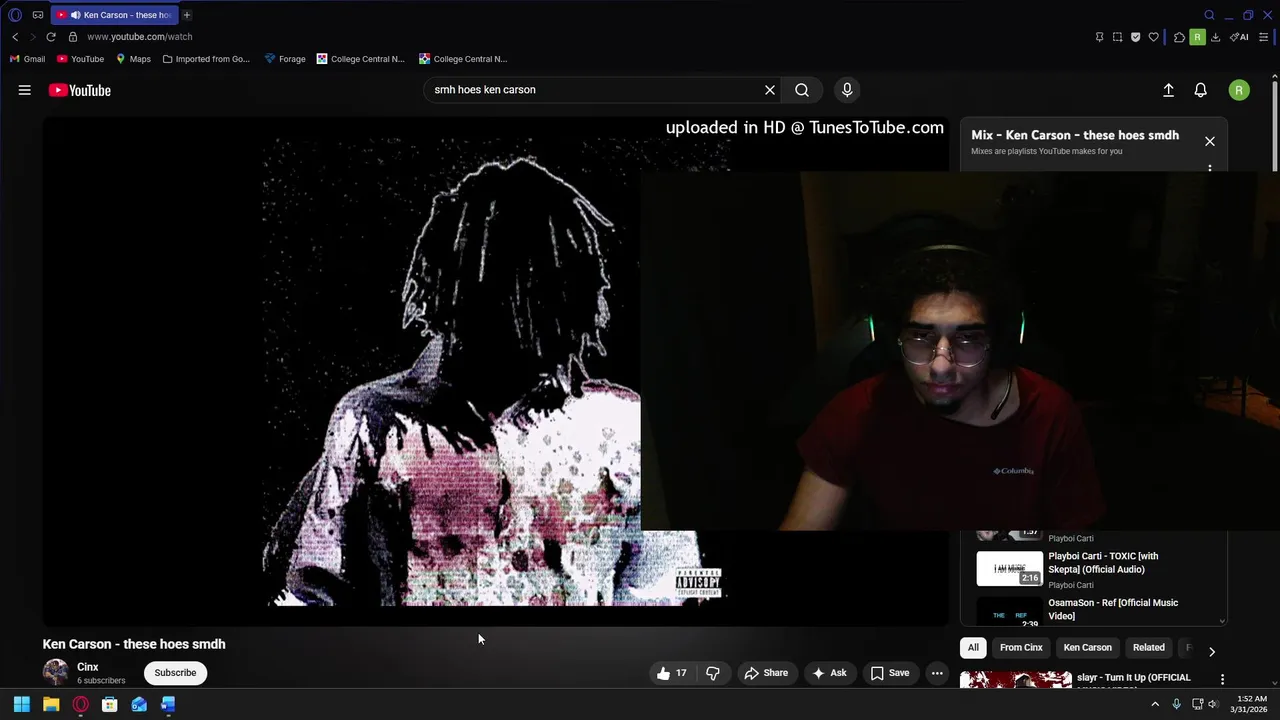Select the All filter chip
The image size is (1280, 720).
click(973, 647)
